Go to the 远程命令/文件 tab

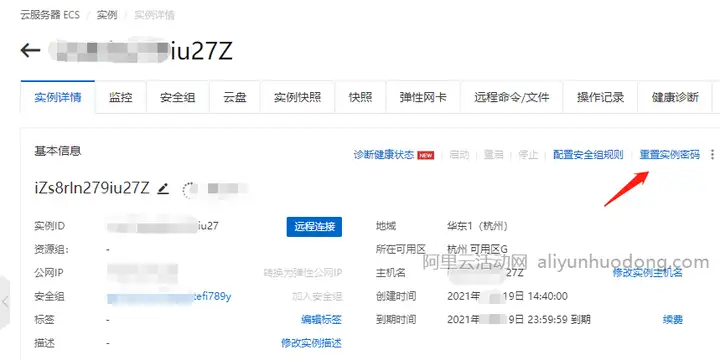pyautogui.click(x=512, y=97)
